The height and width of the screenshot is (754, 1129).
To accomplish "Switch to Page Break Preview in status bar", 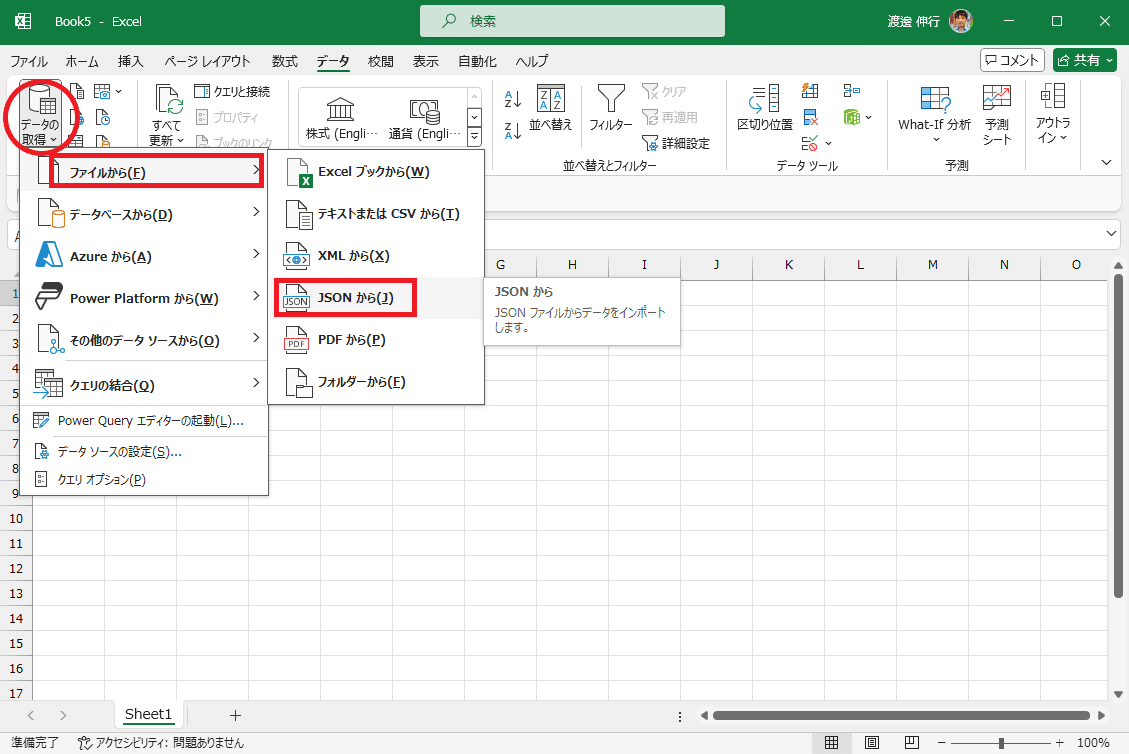I will point(912,742).
